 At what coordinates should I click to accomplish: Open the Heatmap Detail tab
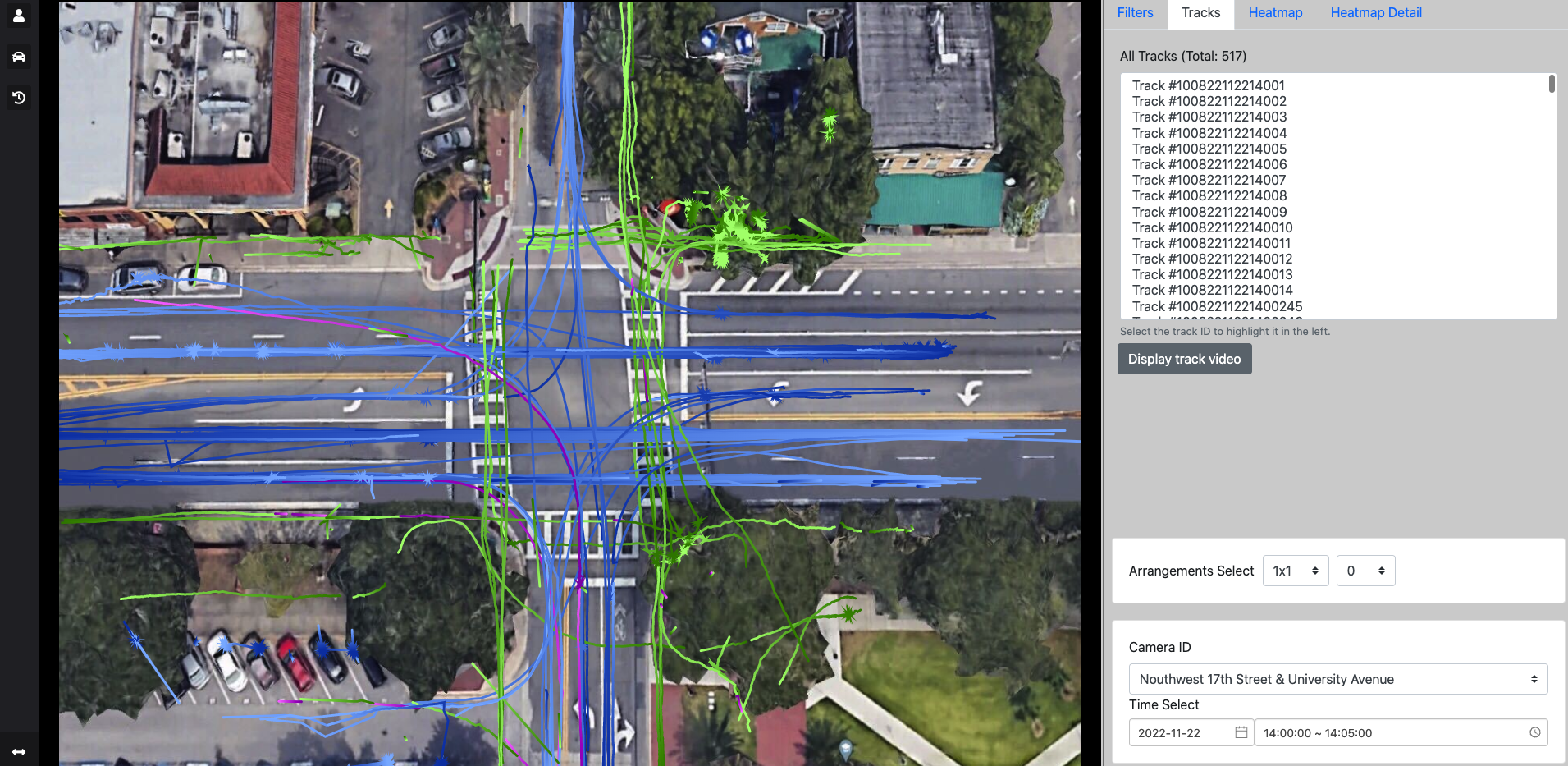pos(1376,13)
